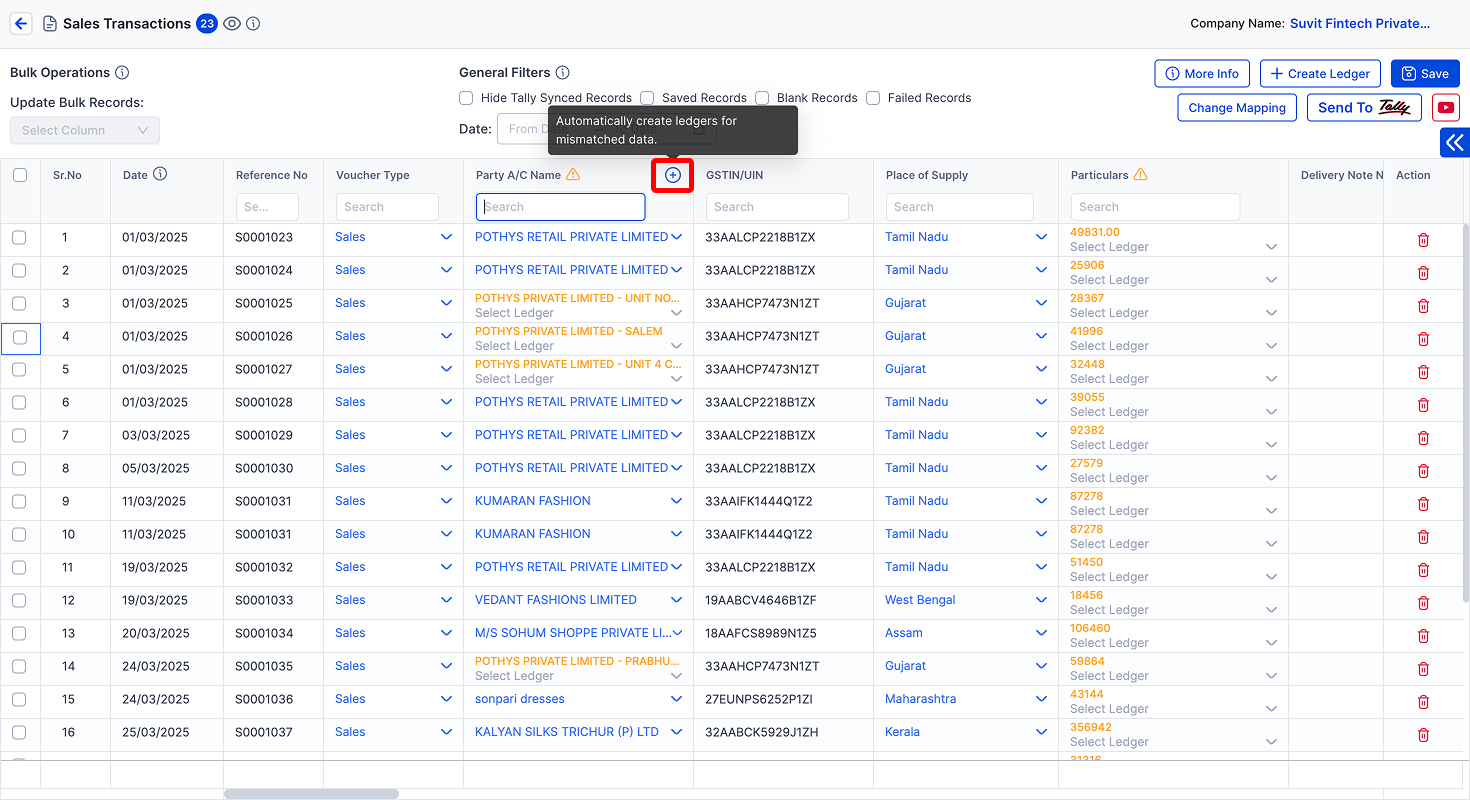This screenshot has height=800, width=1470.
Task: Click the Create Ledger button
Action: 1320,74
